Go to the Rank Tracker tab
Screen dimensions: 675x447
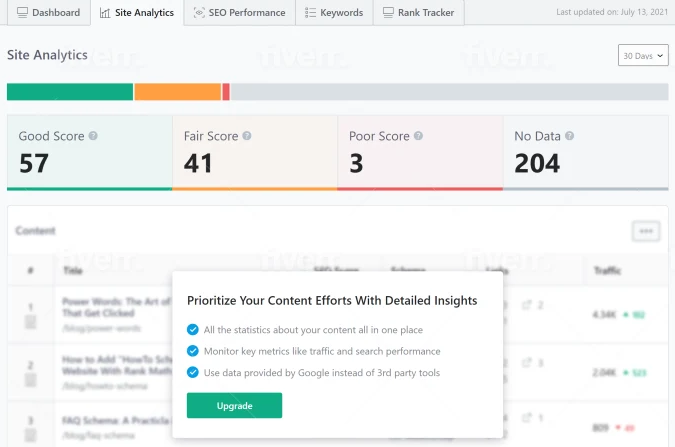click(419, 12)
